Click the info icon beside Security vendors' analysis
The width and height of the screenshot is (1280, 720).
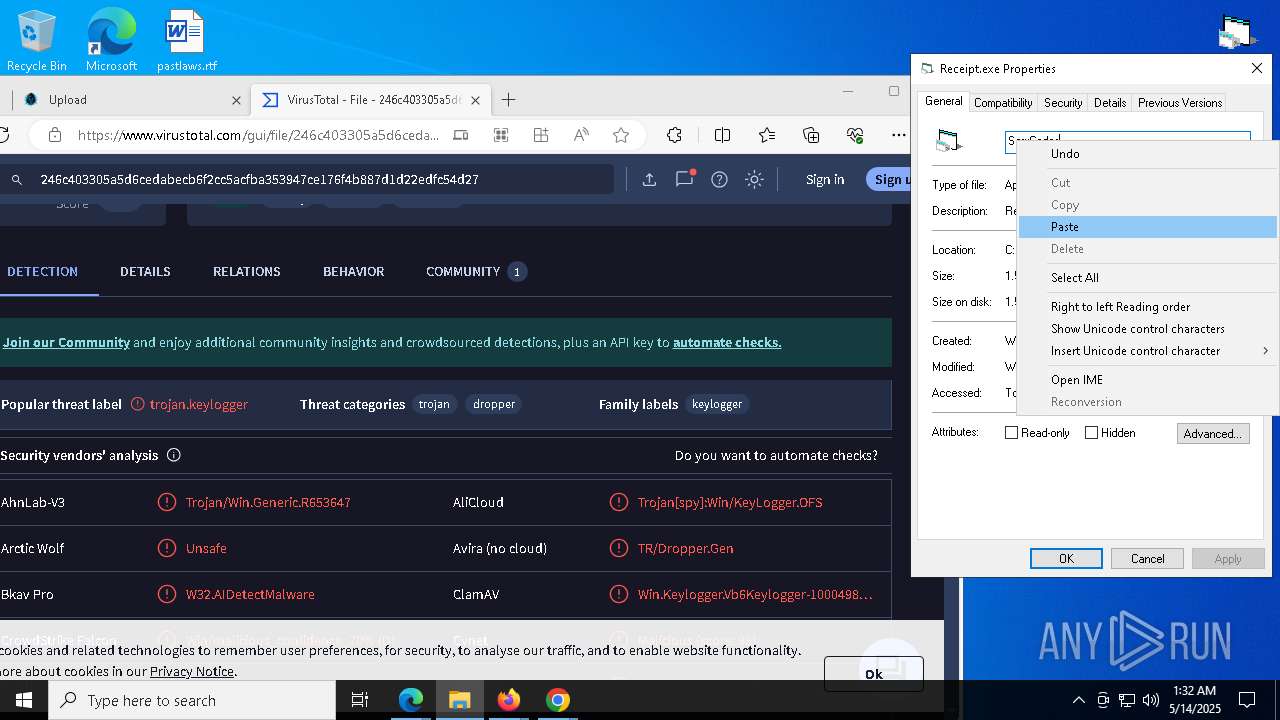pos(174,455)
